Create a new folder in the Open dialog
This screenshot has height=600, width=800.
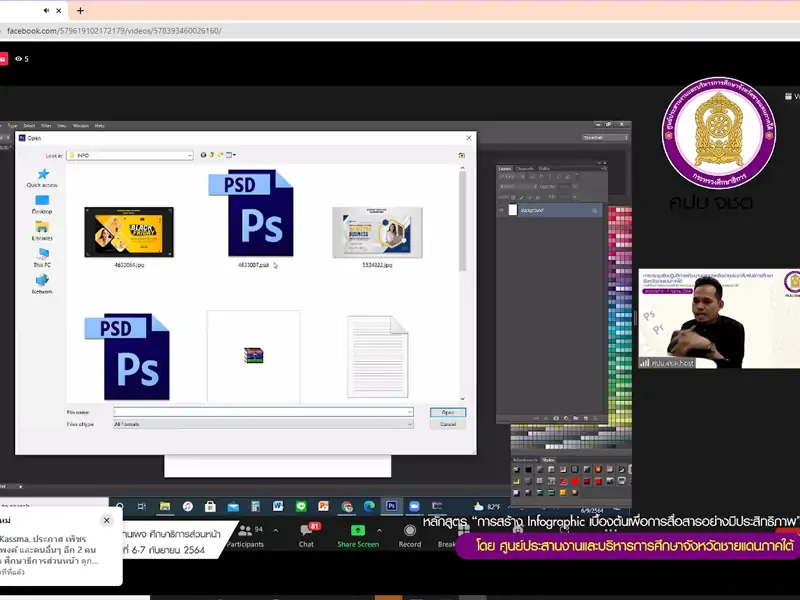click(220, 155)
